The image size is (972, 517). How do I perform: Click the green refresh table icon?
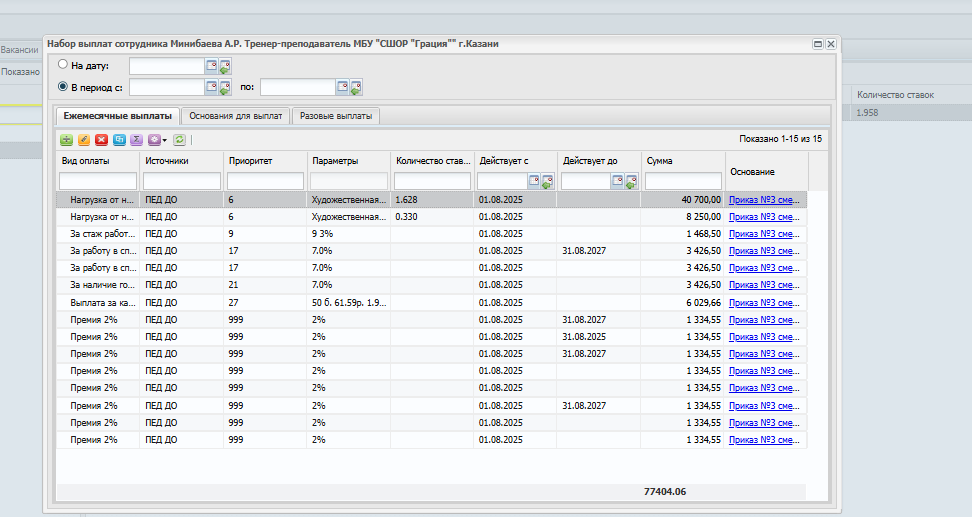point(179,140)
